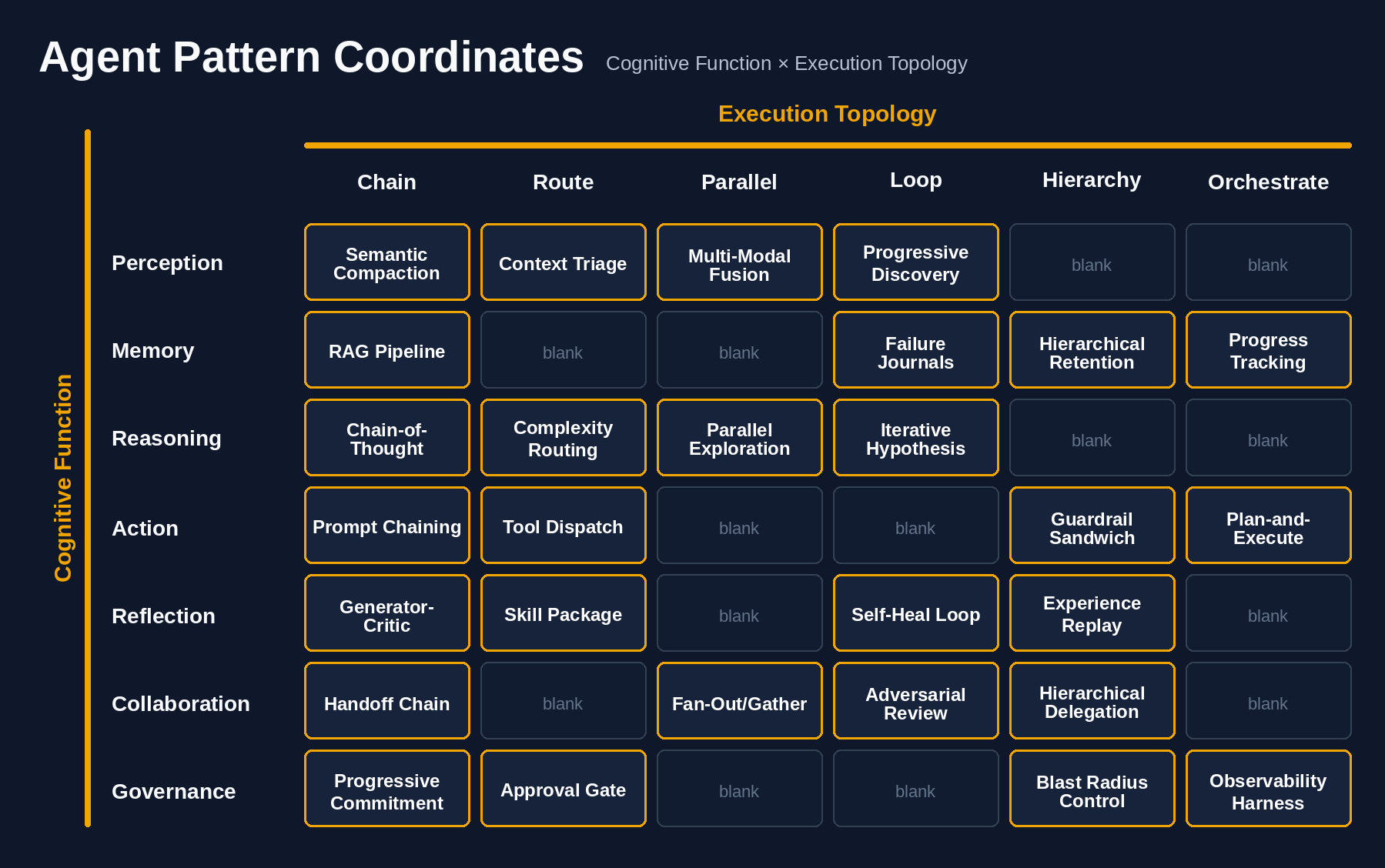Select the Plan-and-Execute card

(1268, 526)
